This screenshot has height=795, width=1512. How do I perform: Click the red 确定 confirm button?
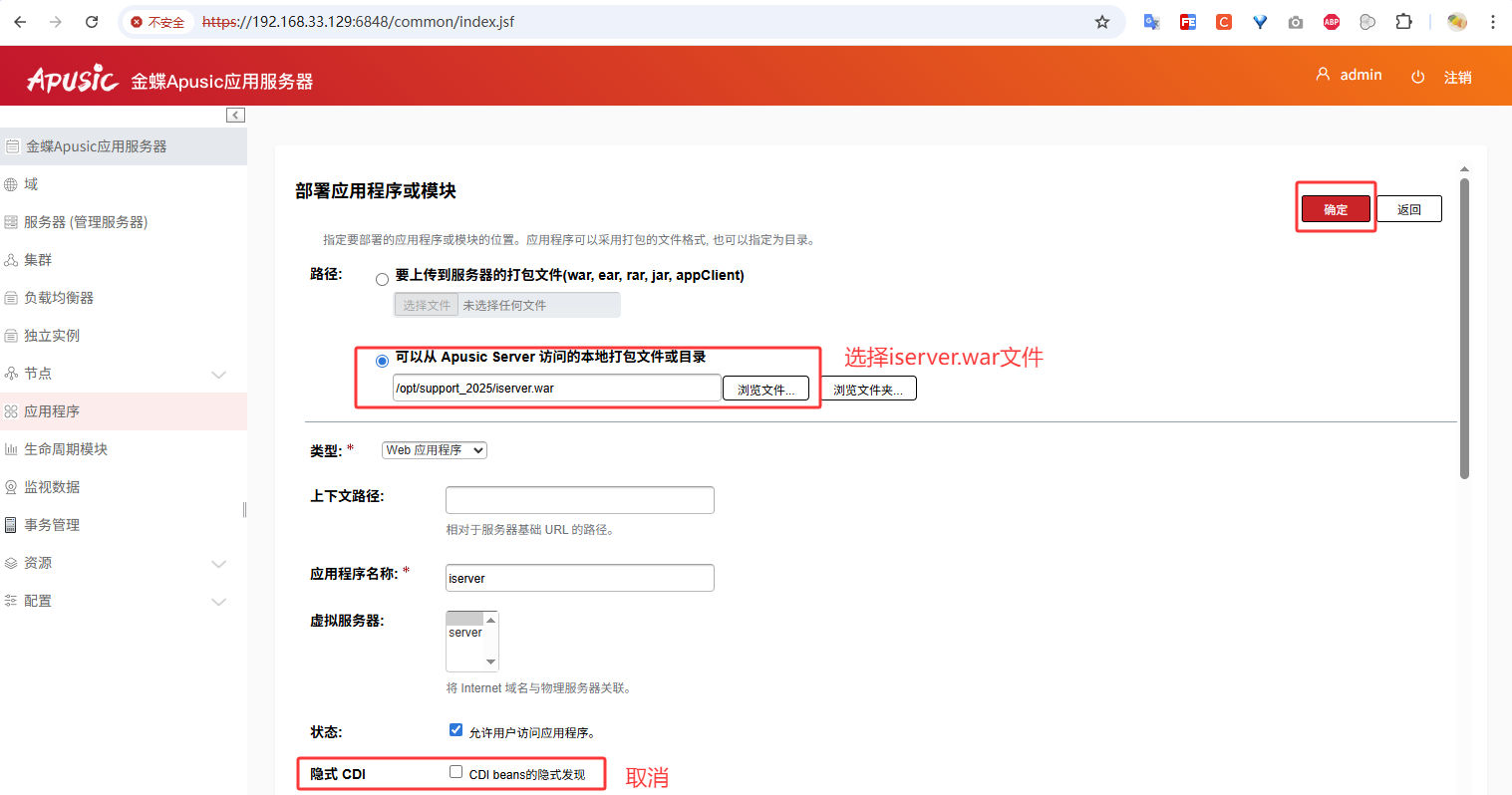tap(1336, 209)
